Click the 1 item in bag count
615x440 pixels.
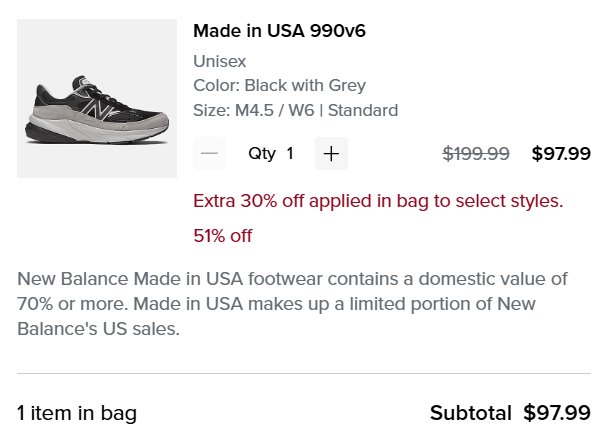[77, 413]
